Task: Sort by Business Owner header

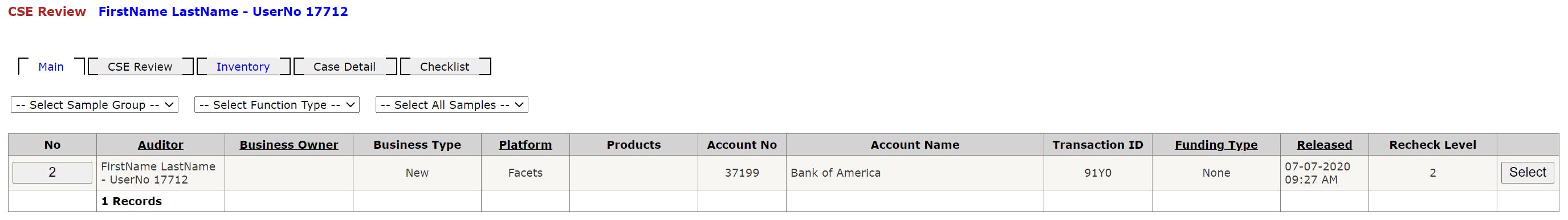Action: click(x=289, y=145)
